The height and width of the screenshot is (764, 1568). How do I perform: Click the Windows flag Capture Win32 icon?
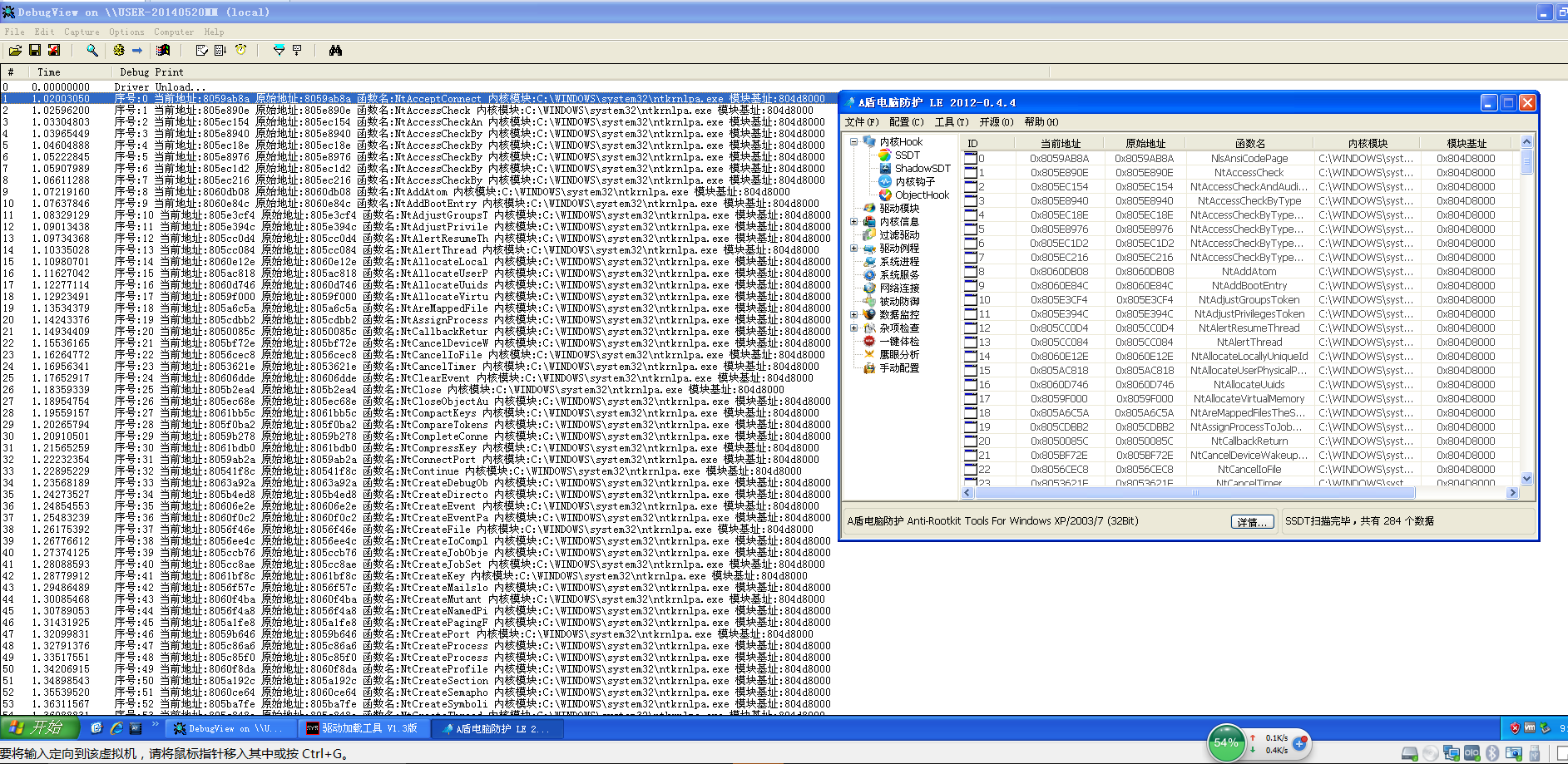click(x=163, y=51)
